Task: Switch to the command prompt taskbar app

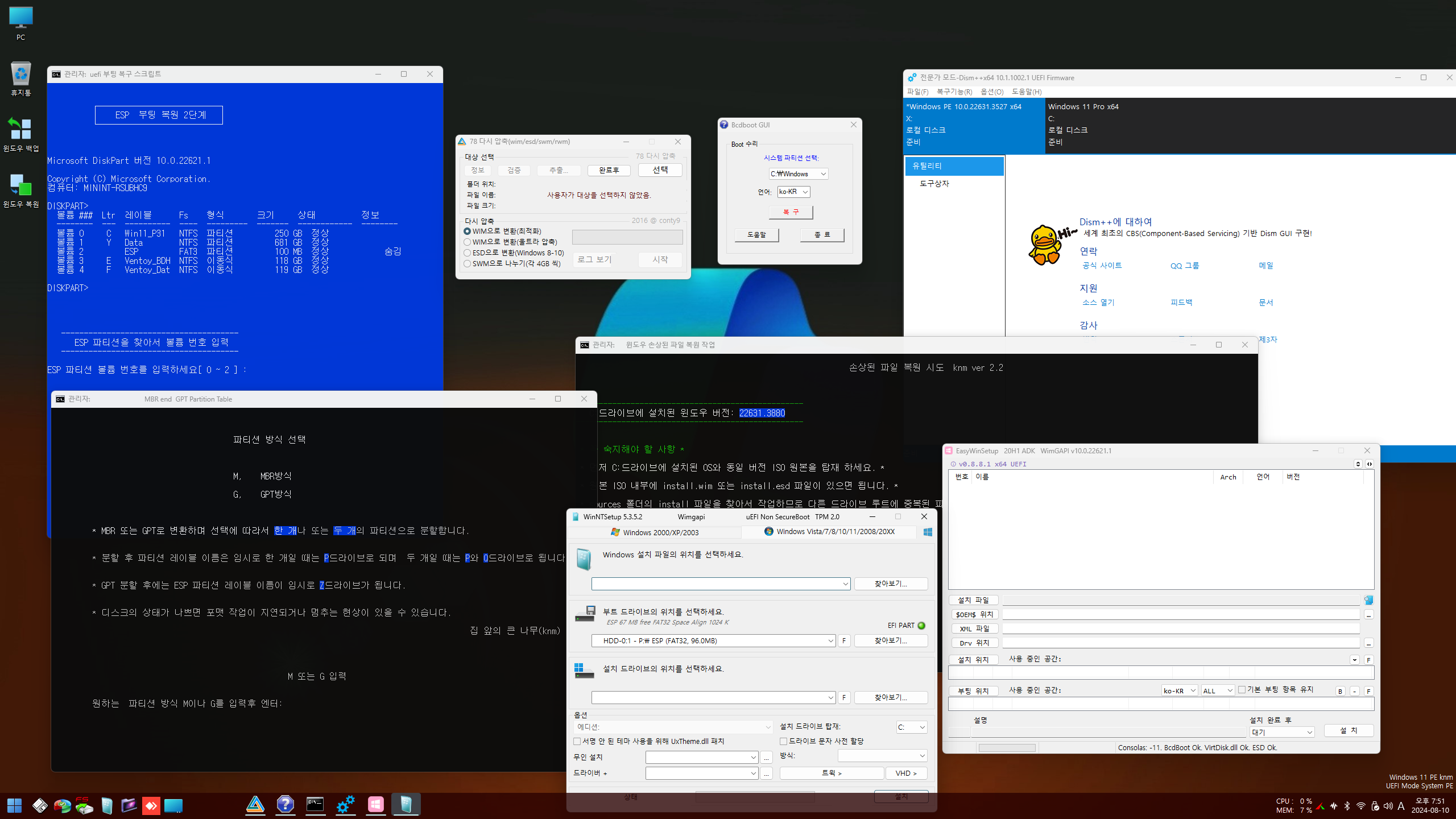Action: point(316,804)
